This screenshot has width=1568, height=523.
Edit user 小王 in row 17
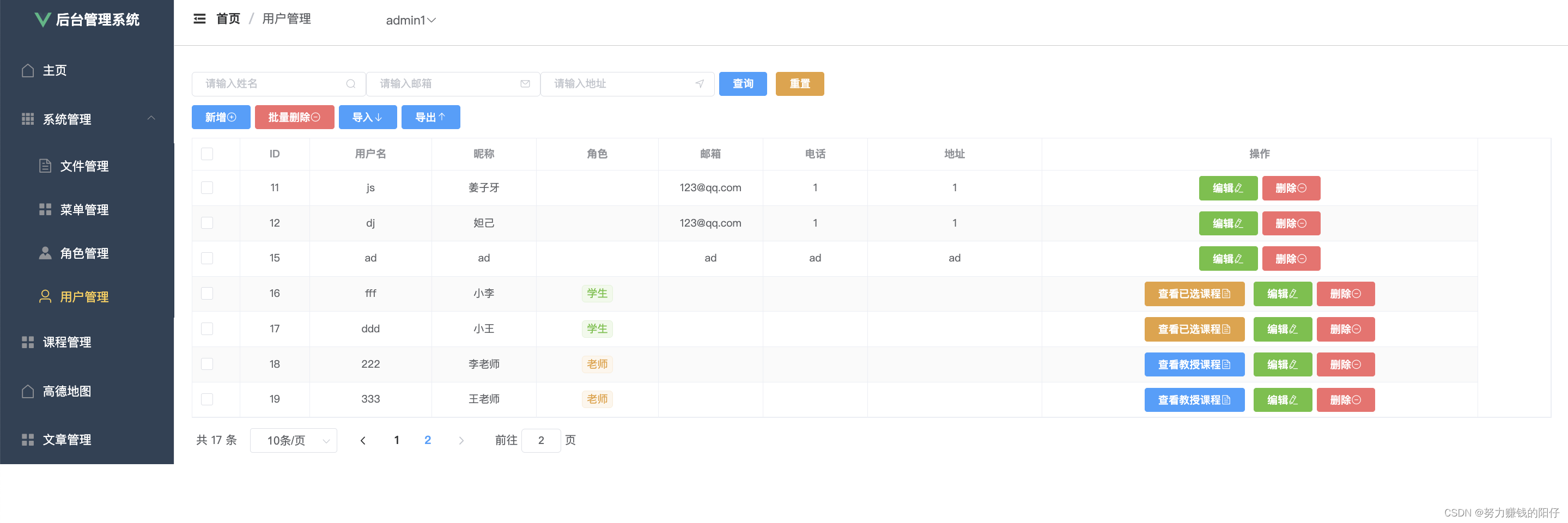point(1283,330)
